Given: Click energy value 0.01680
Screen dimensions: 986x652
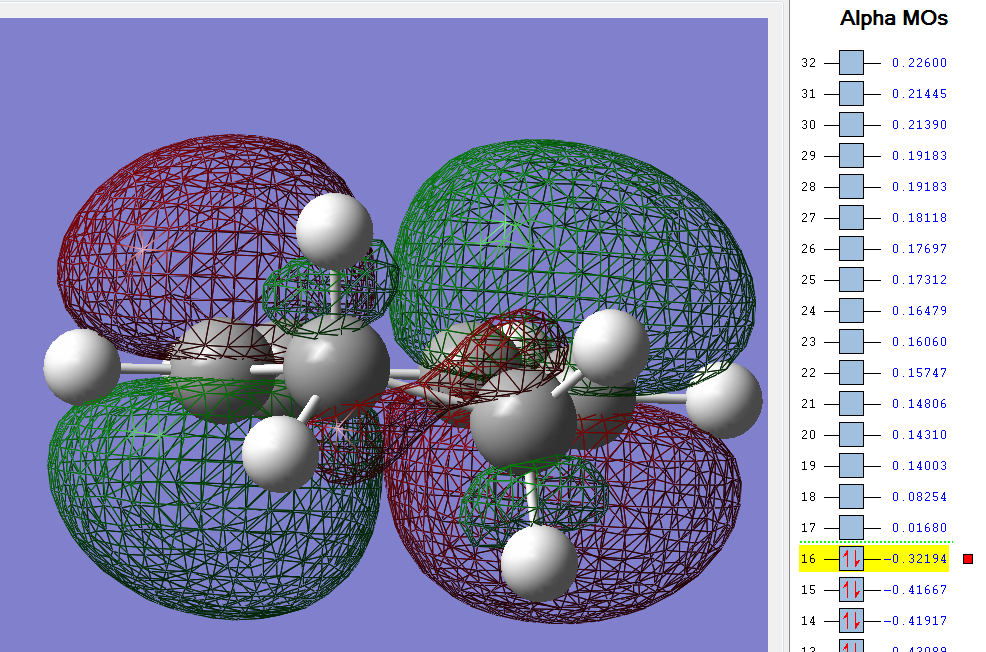Looking at the screenshot, I should [x=919, y=528].
